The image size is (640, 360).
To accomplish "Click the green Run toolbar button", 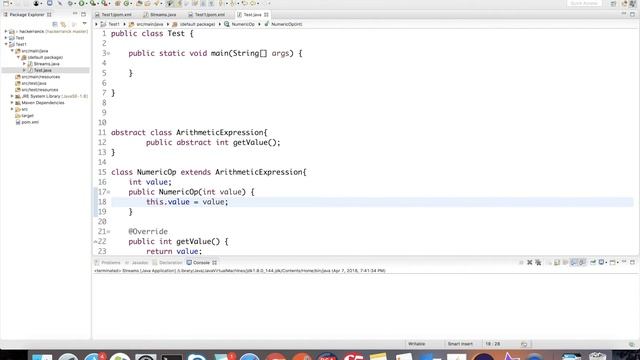I will coord(82,3).
